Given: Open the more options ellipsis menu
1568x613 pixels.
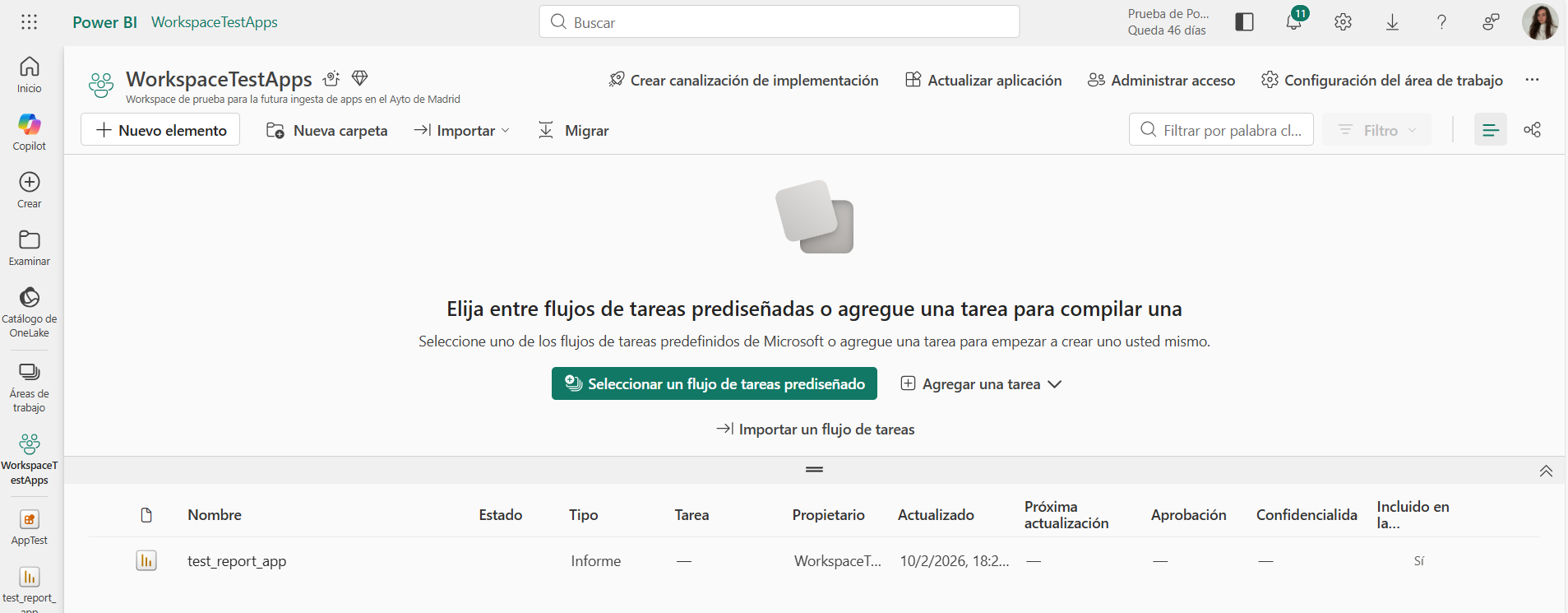Looking at the screenshot, I should pyautogui.click(x=1532, y=80).
